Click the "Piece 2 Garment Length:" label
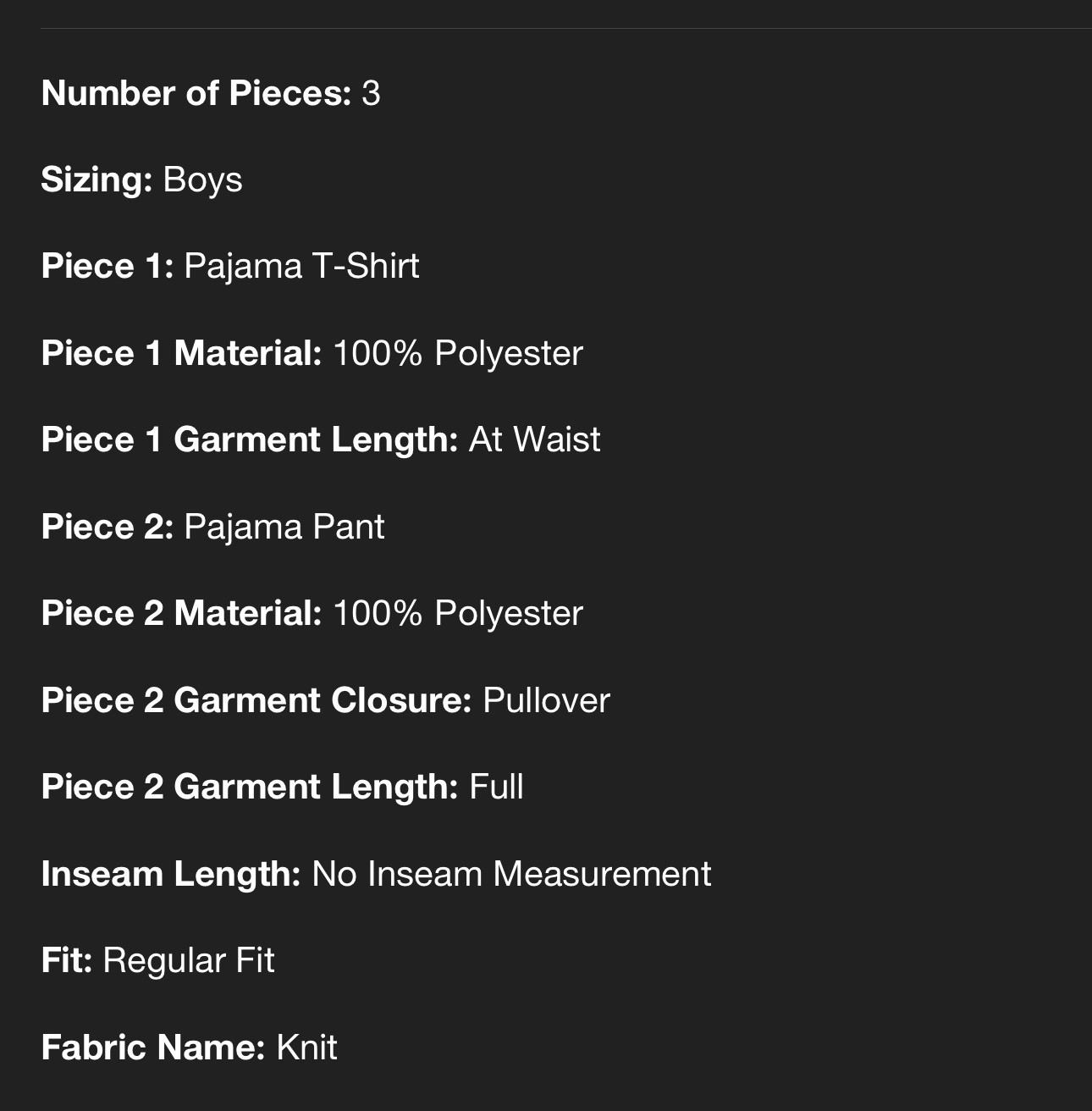1092x1111 pixels. [250, 788]
